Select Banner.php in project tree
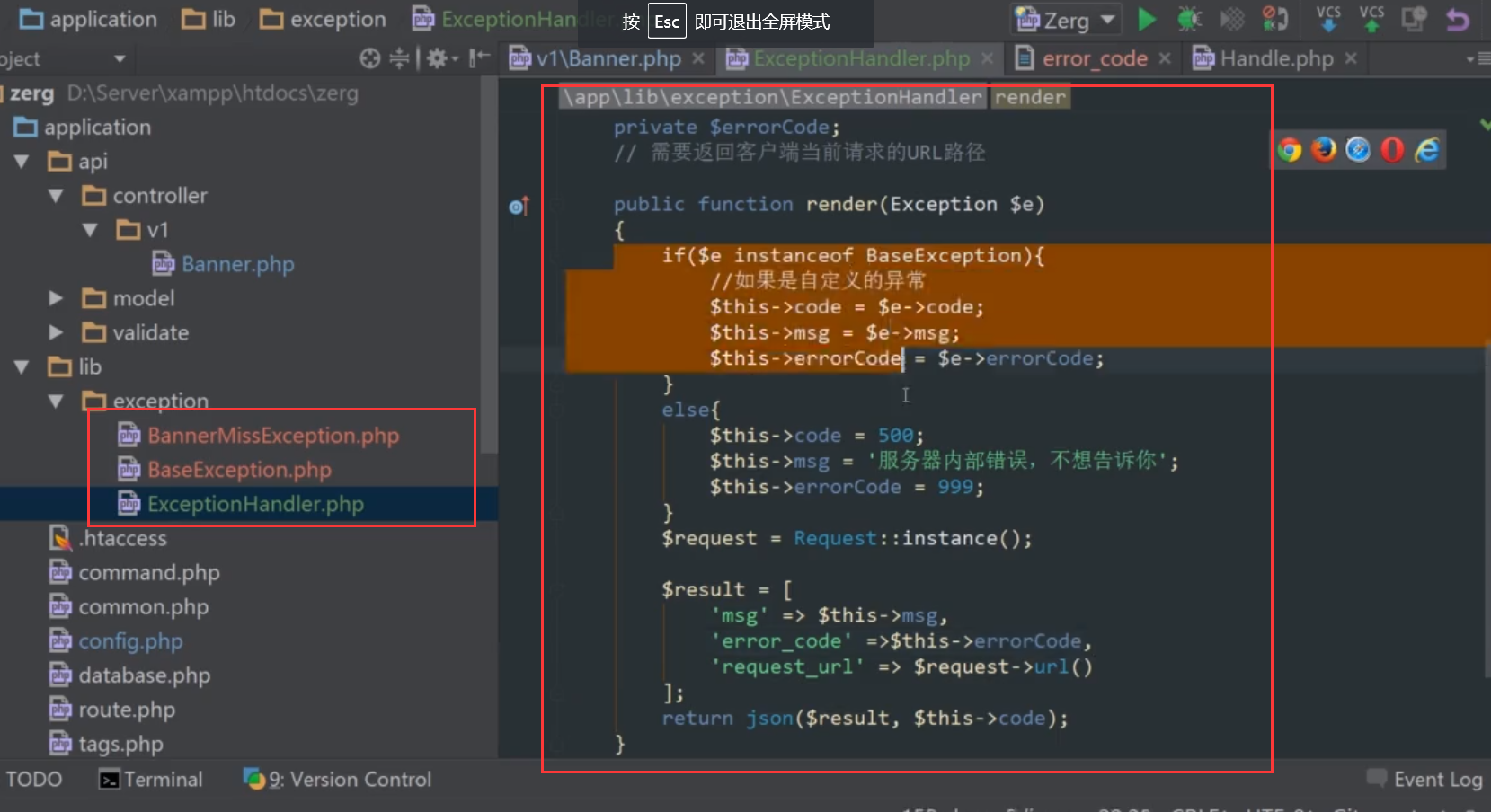This screenshot has height=812, width=1491. 223,264
